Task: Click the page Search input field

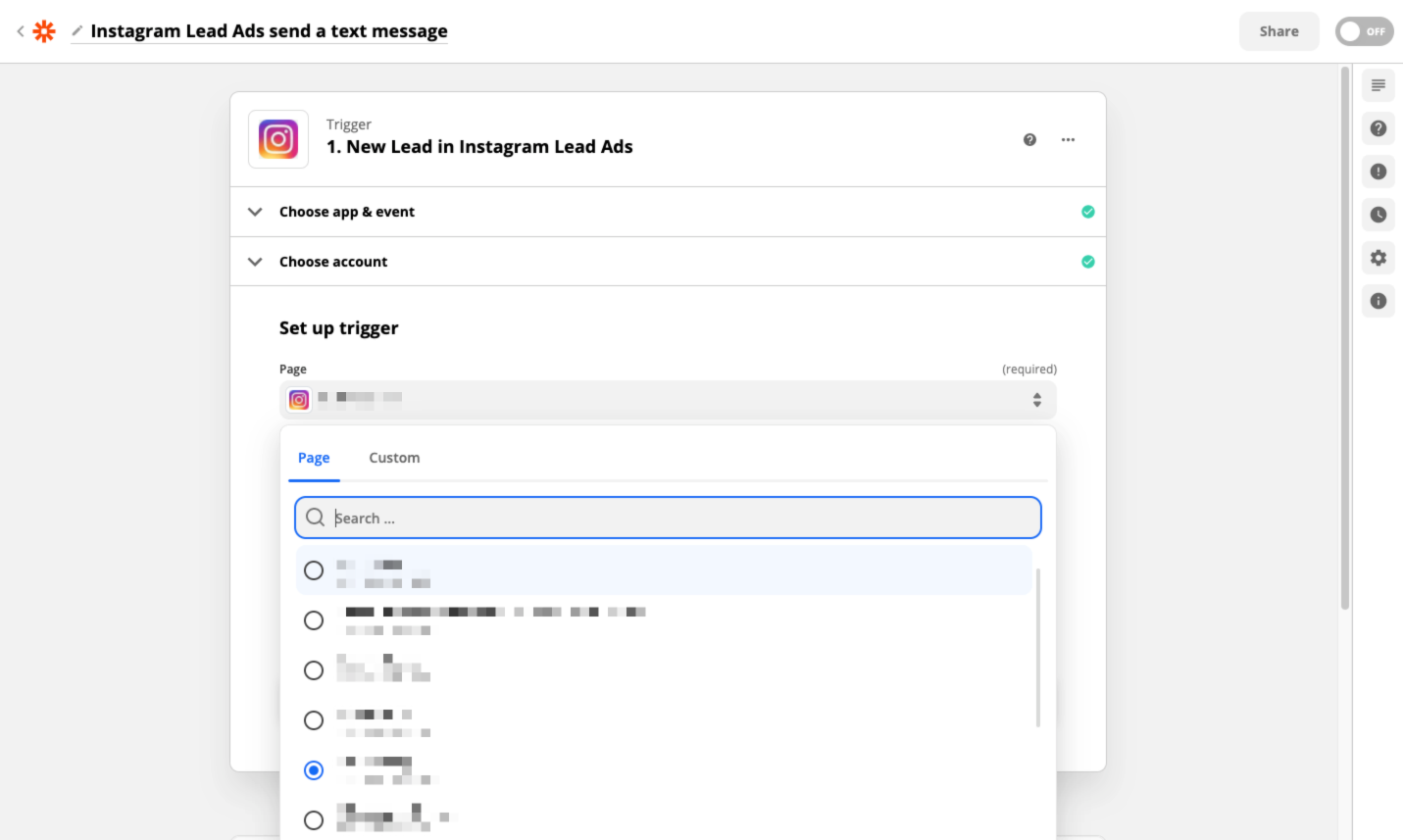Action: tap(668, 518)
